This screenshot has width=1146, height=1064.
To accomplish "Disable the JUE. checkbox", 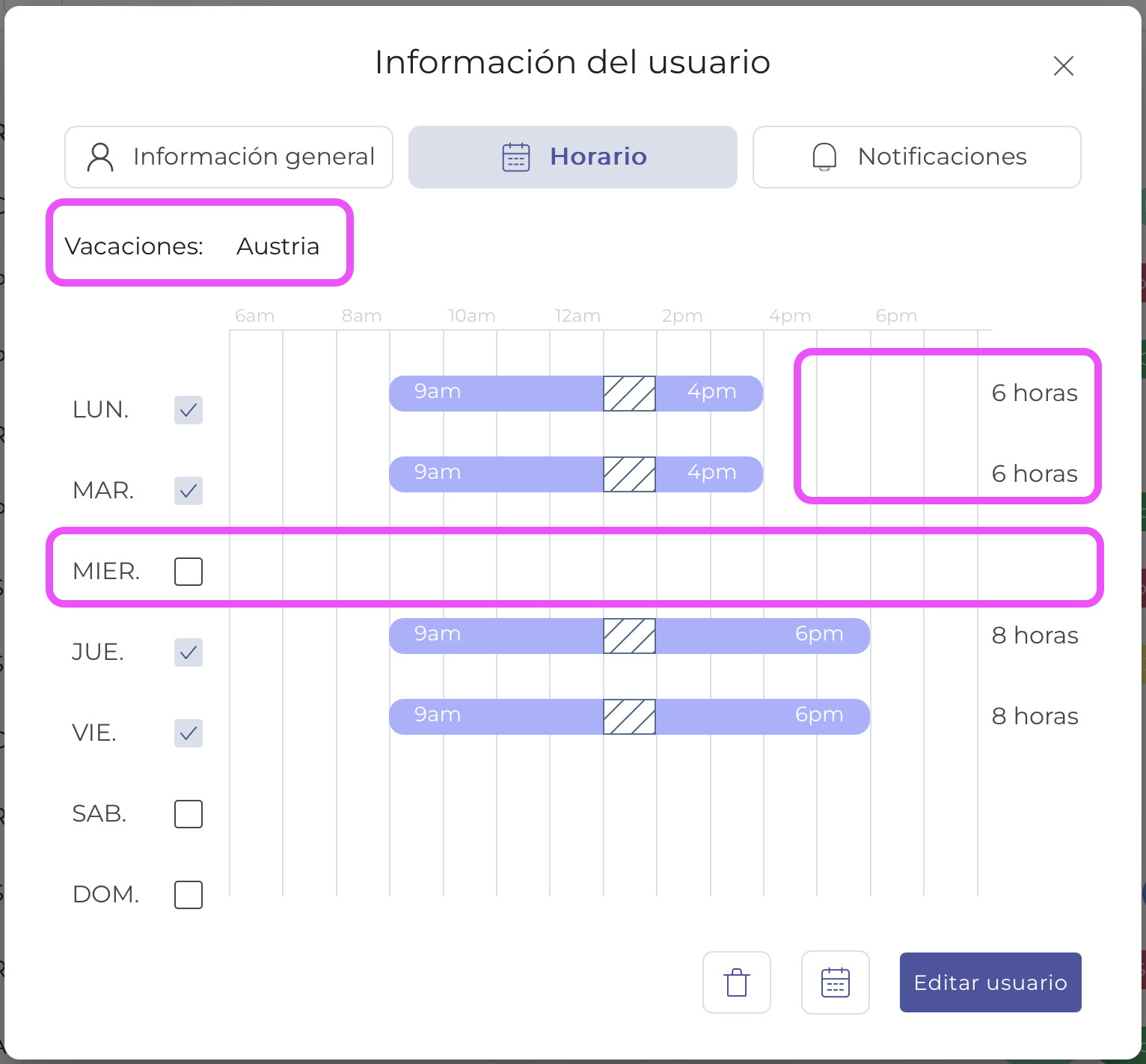I will pos(189,652).
